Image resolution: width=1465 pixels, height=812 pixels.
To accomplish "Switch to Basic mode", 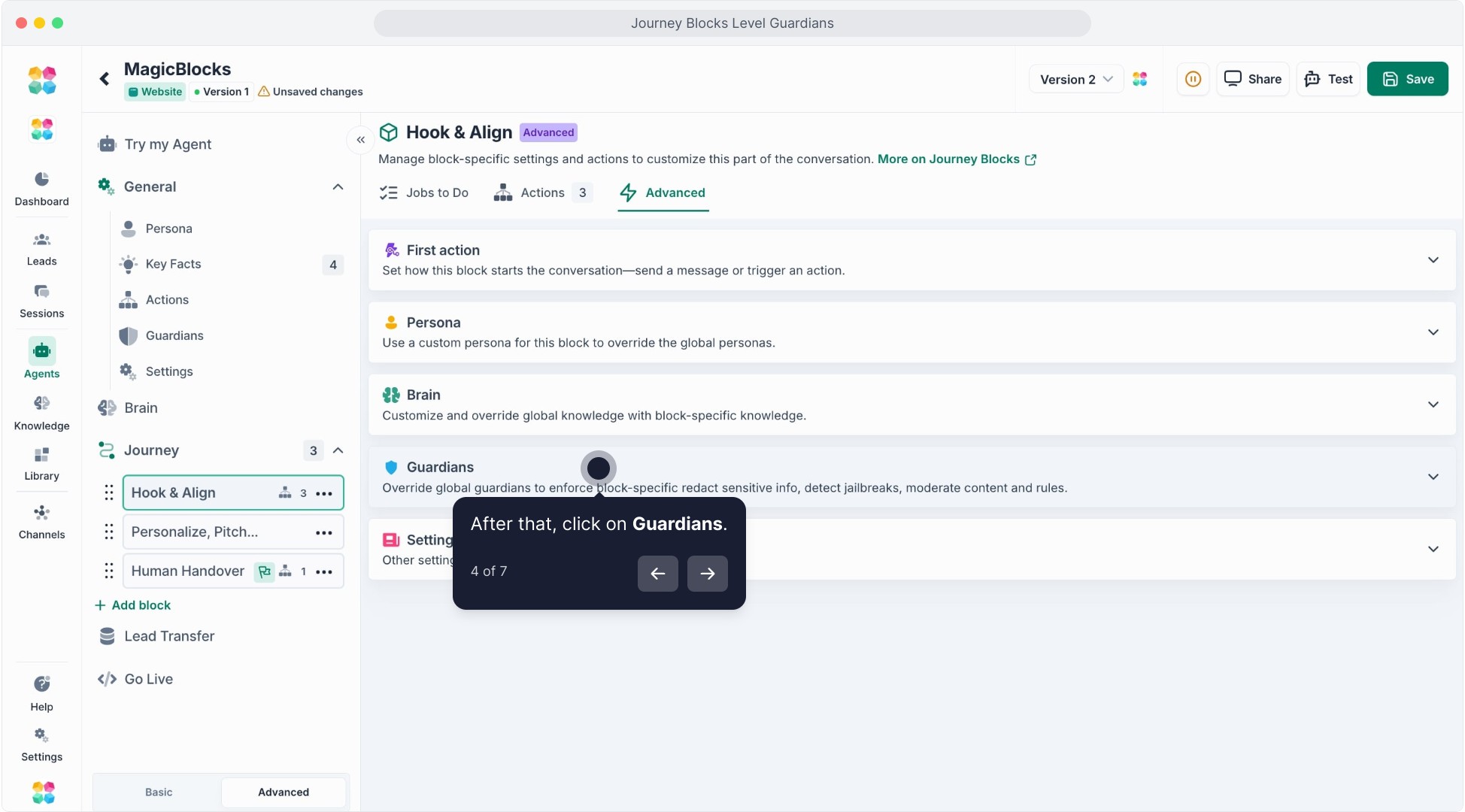I will point(159,792).
